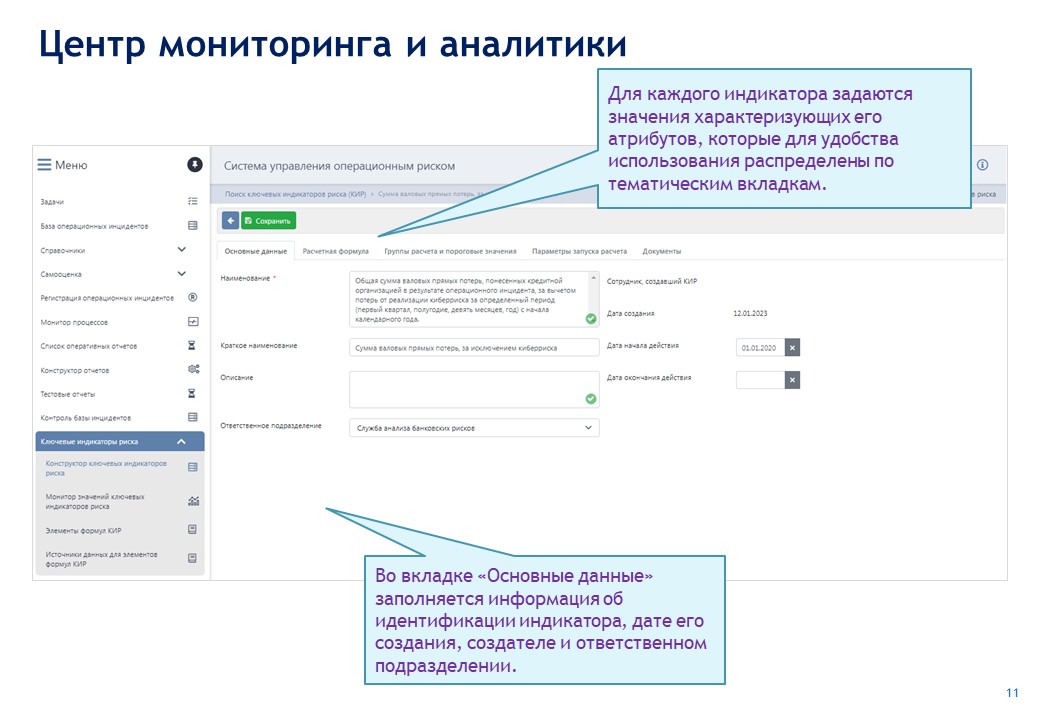Click the info icon in header
The image size is (1040, 720).
point(983,164)
